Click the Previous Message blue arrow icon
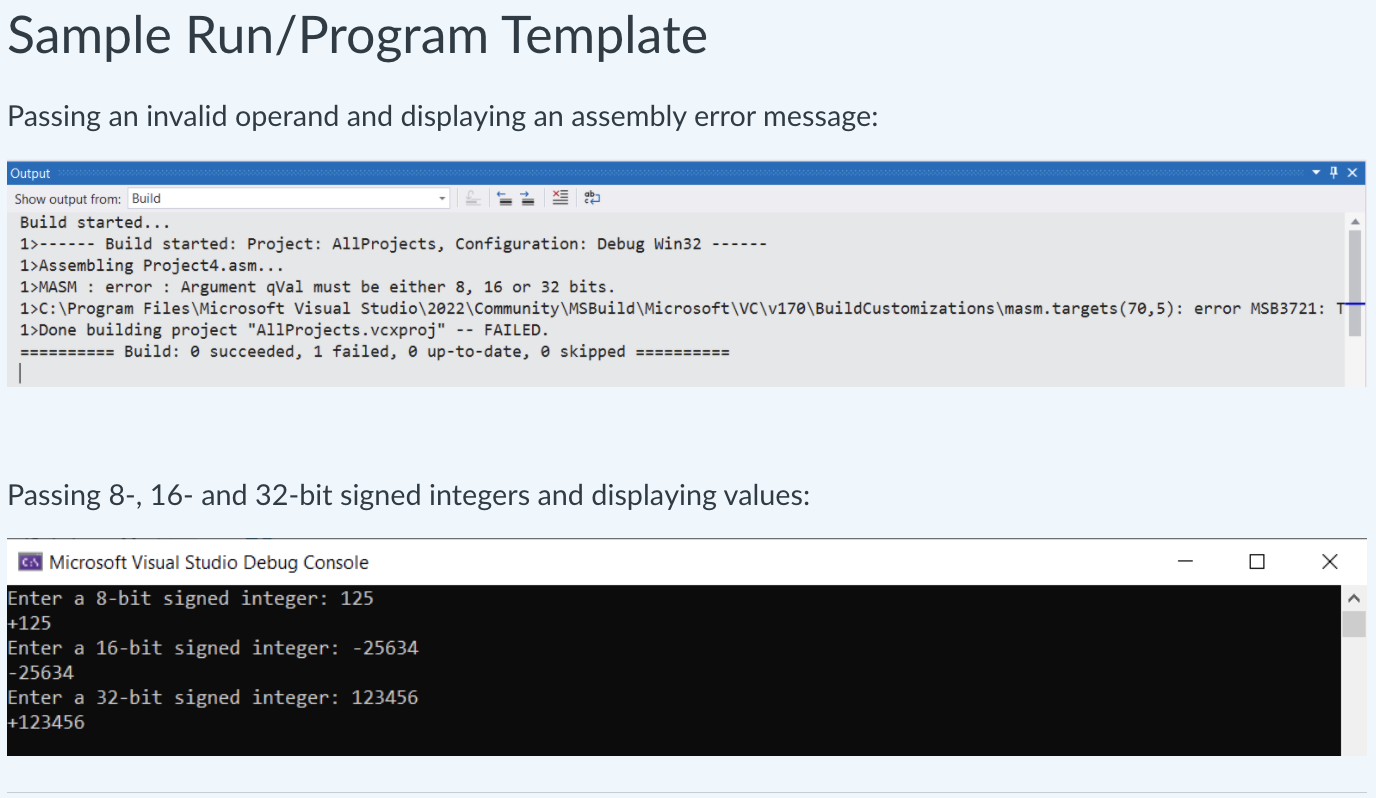 pos(505,197)
